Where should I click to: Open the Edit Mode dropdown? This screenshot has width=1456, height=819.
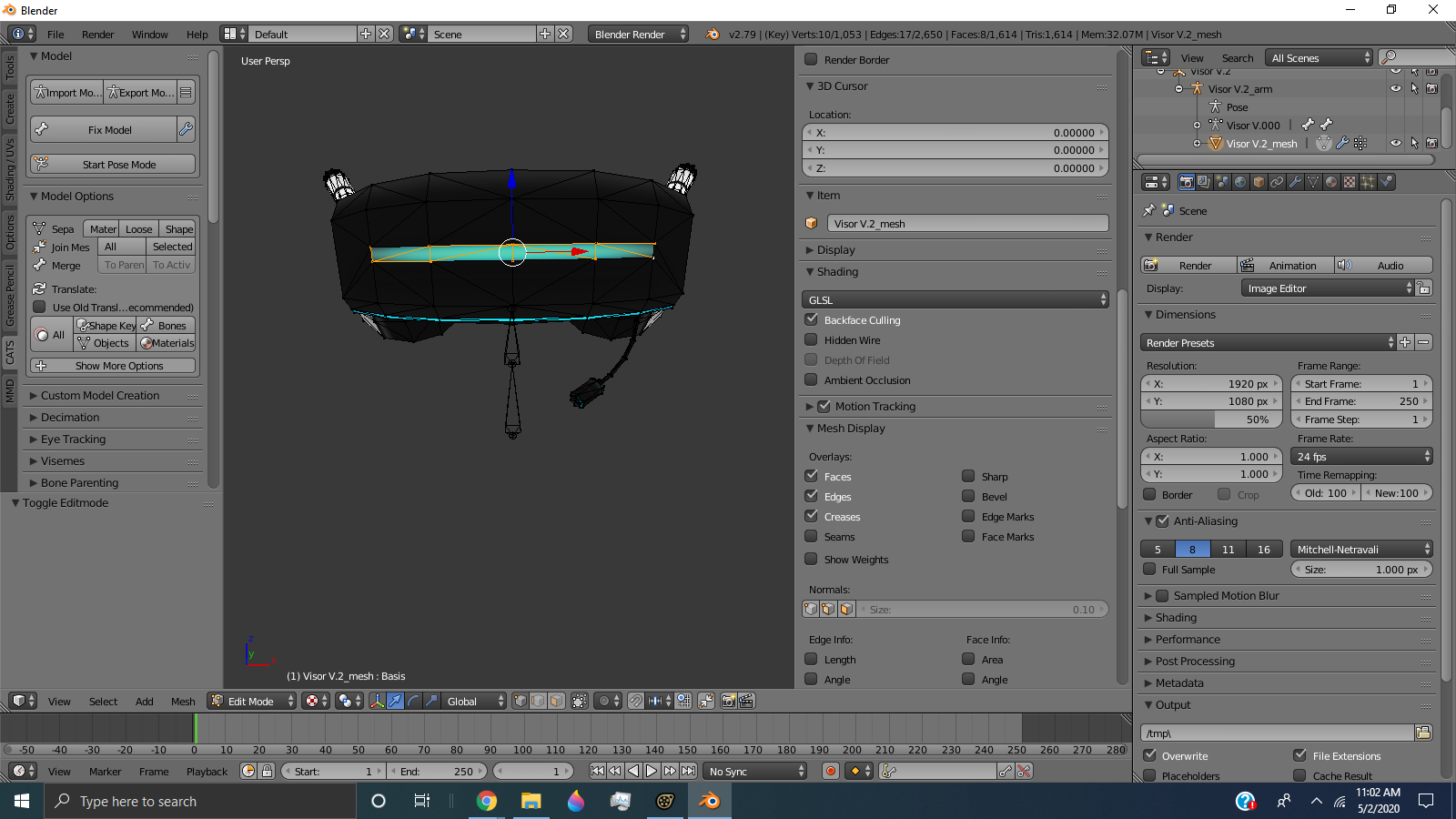[x=252, y=701]
